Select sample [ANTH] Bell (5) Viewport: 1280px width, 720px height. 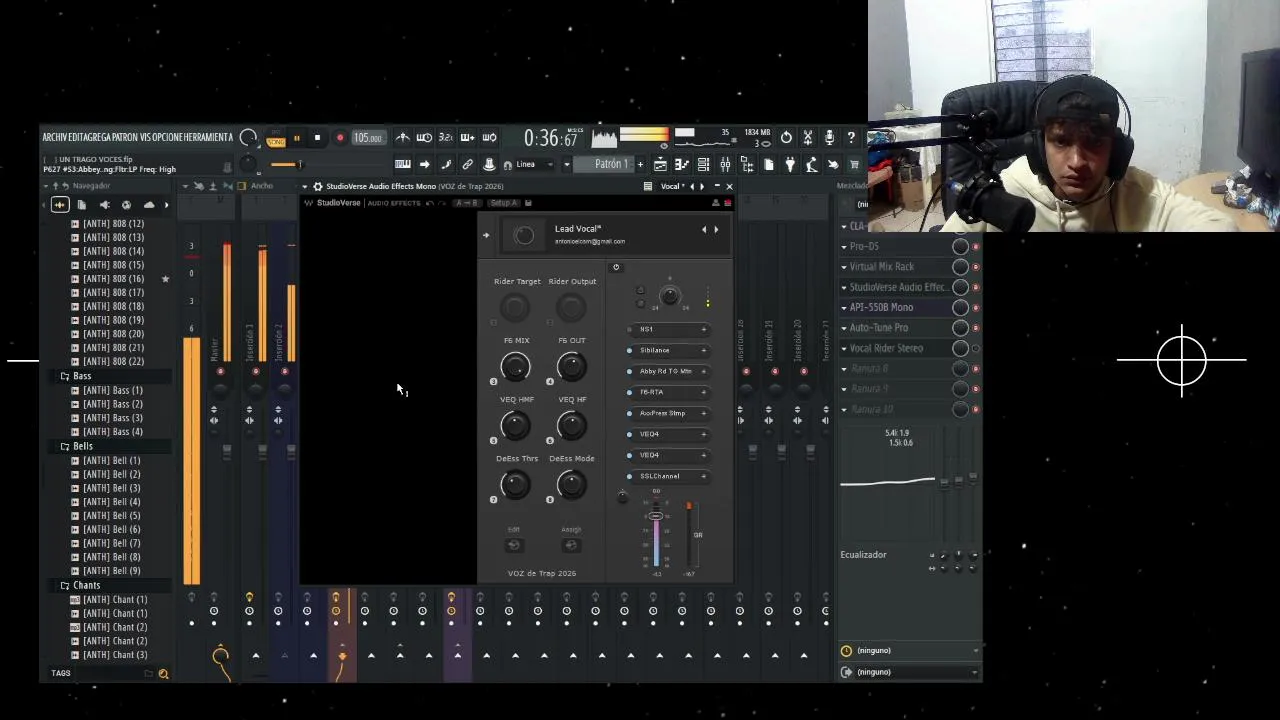(111, 516)
